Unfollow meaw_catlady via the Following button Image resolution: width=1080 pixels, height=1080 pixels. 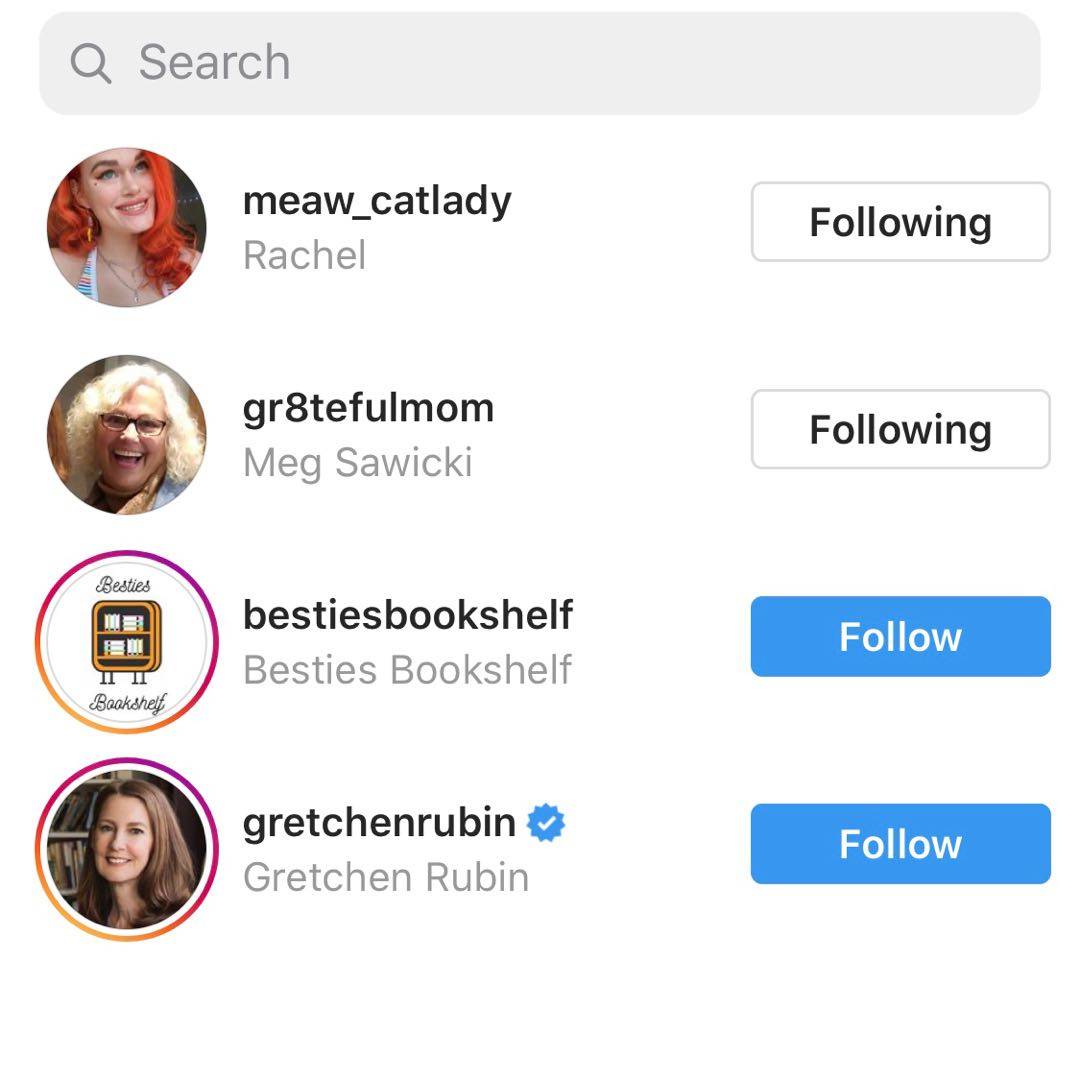point(900,222)
